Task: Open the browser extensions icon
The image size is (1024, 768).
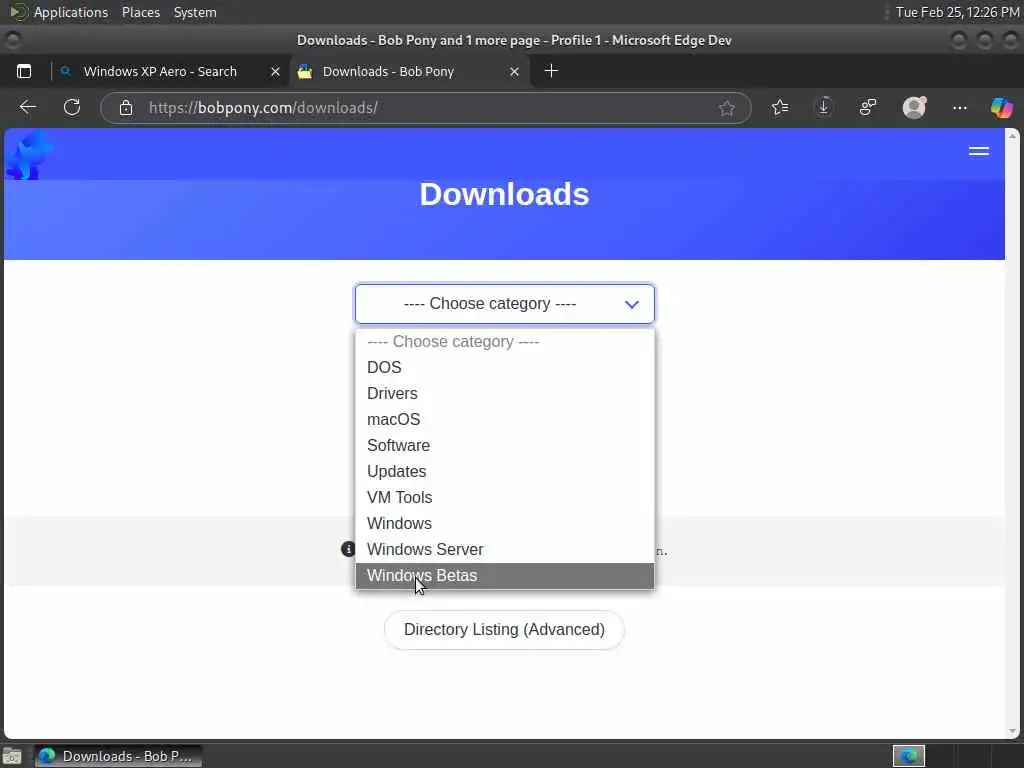Action: click(868, 107)
